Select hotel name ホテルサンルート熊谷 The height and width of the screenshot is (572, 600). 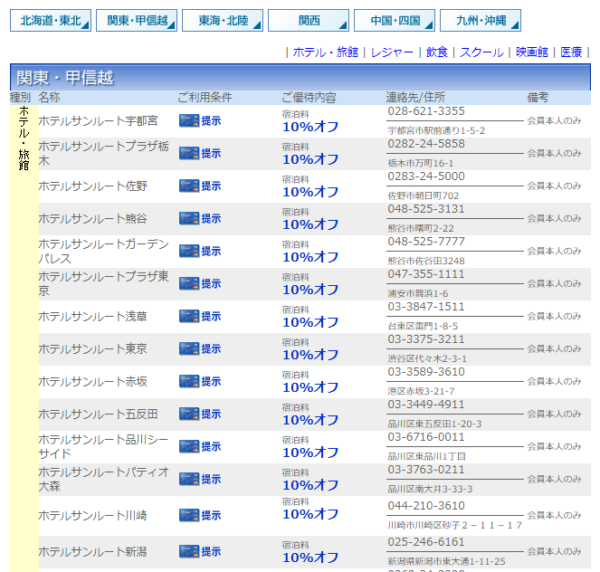pyautogui.click(x=93, y=218)
